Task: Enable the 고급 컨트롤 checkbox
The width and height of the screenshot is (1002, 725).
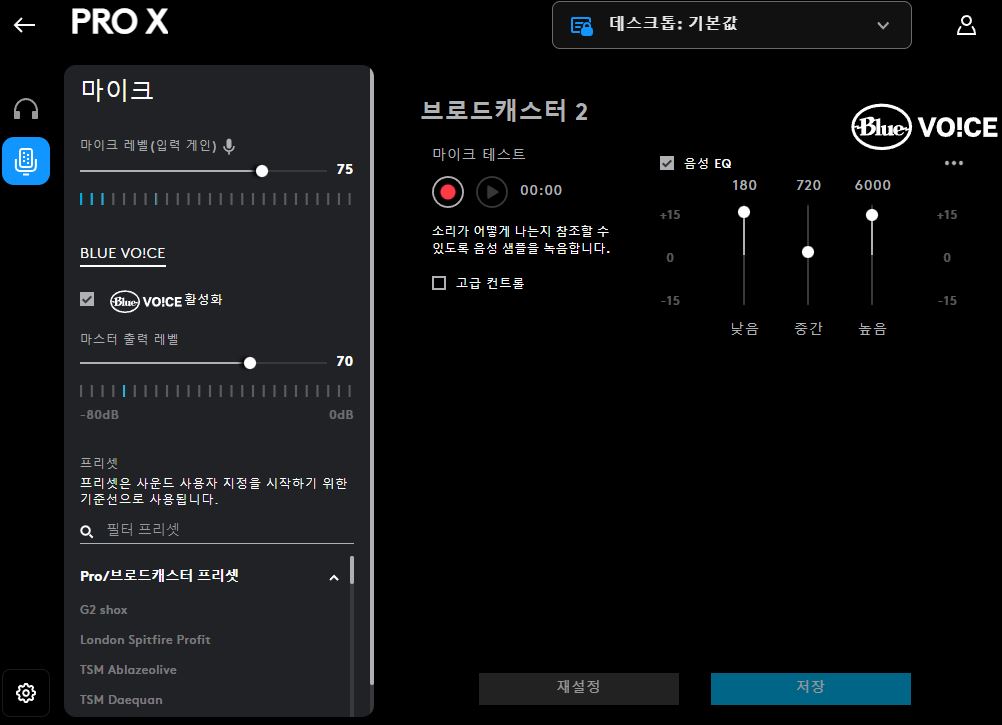Action: [439, 282]
